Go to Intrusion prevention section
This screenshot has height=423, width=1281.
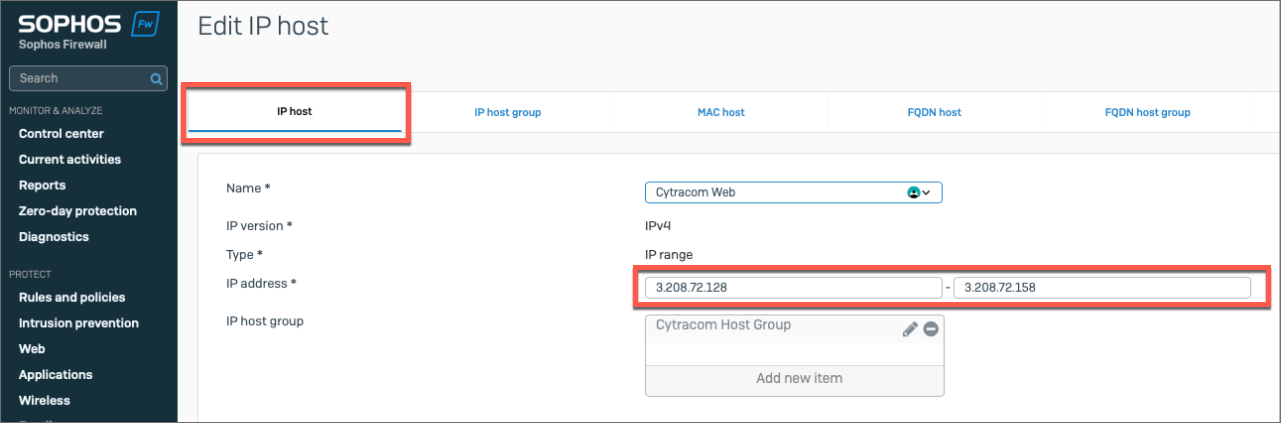click(x=79, y=323)
